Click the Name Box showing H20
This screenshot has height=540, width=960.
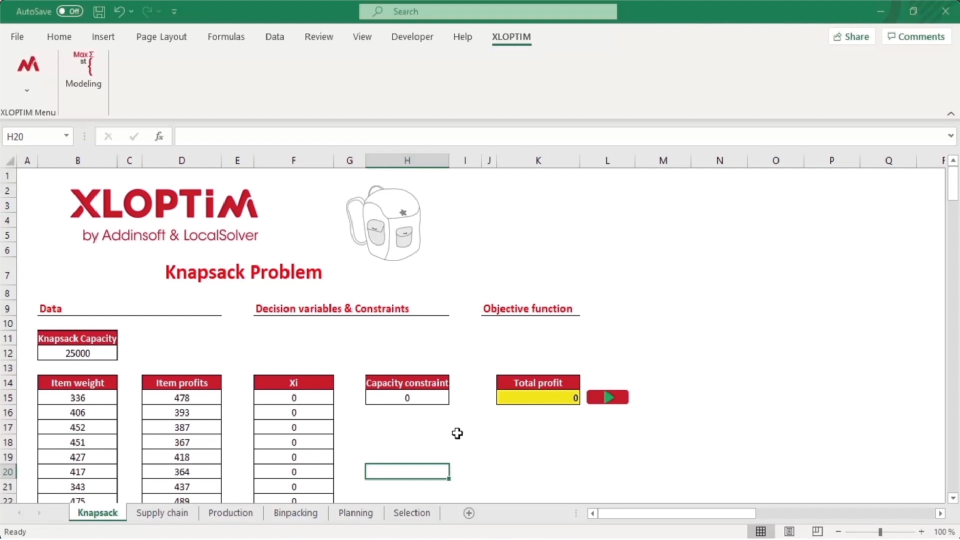coord(32,137)
